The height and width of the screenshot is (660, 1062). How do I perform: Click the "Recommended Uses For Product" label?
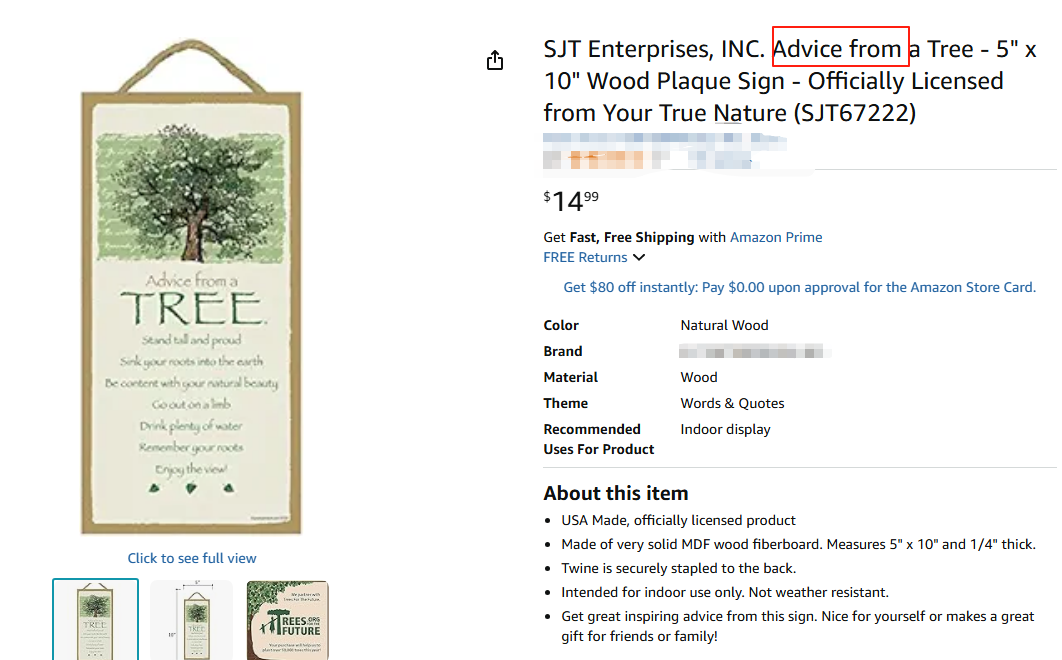click(598, 439)
